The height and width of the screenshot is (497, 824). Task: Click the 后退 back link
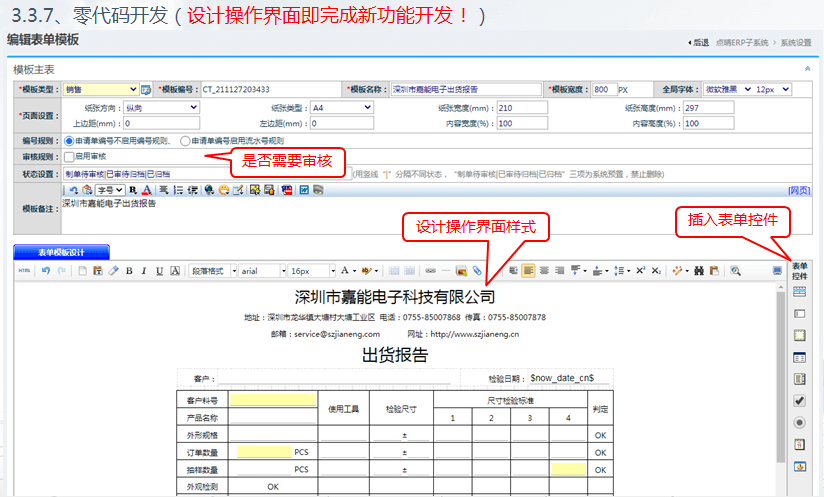[699, 43]
